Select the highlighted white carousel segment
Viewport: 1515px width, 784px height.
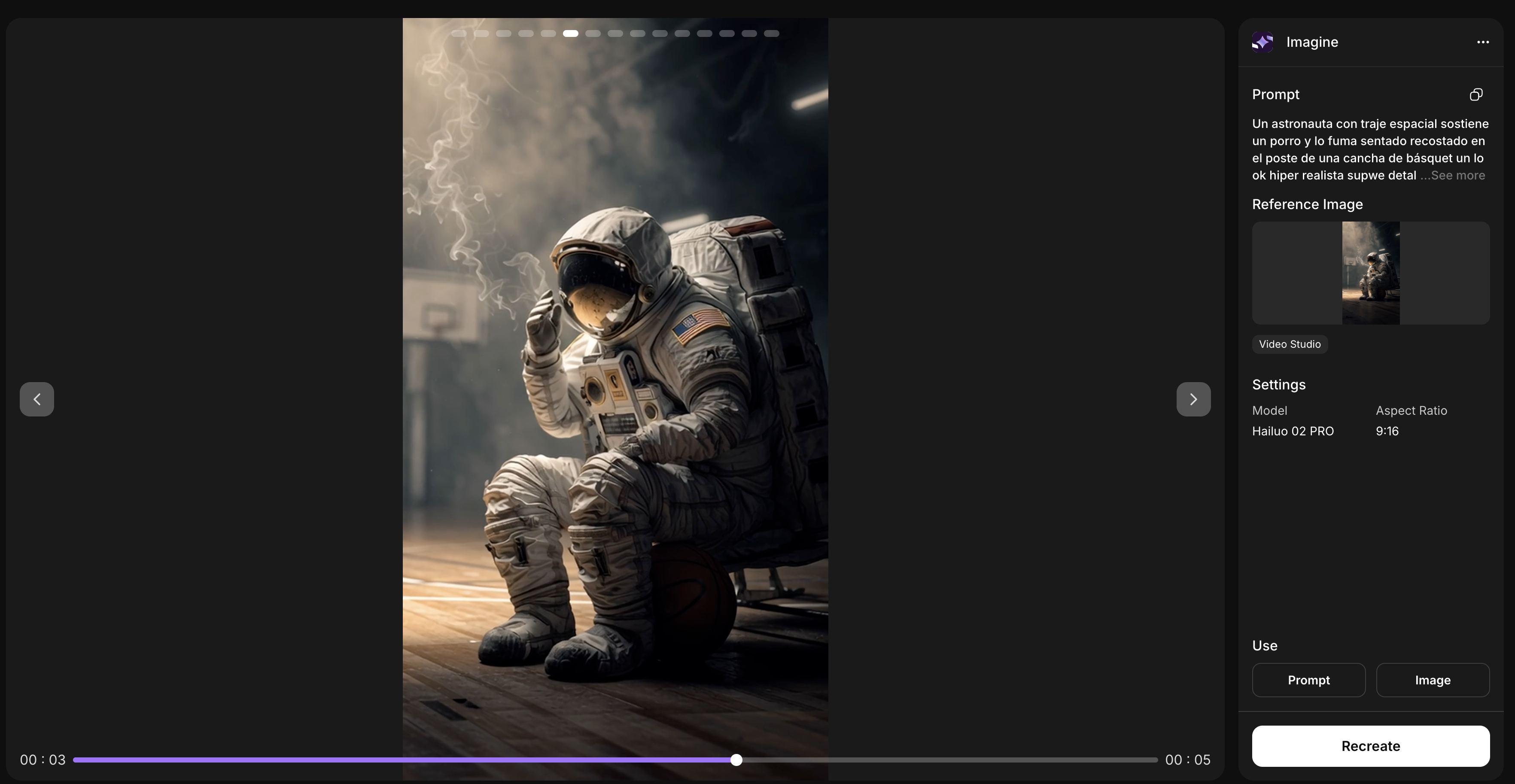point(570,33)
